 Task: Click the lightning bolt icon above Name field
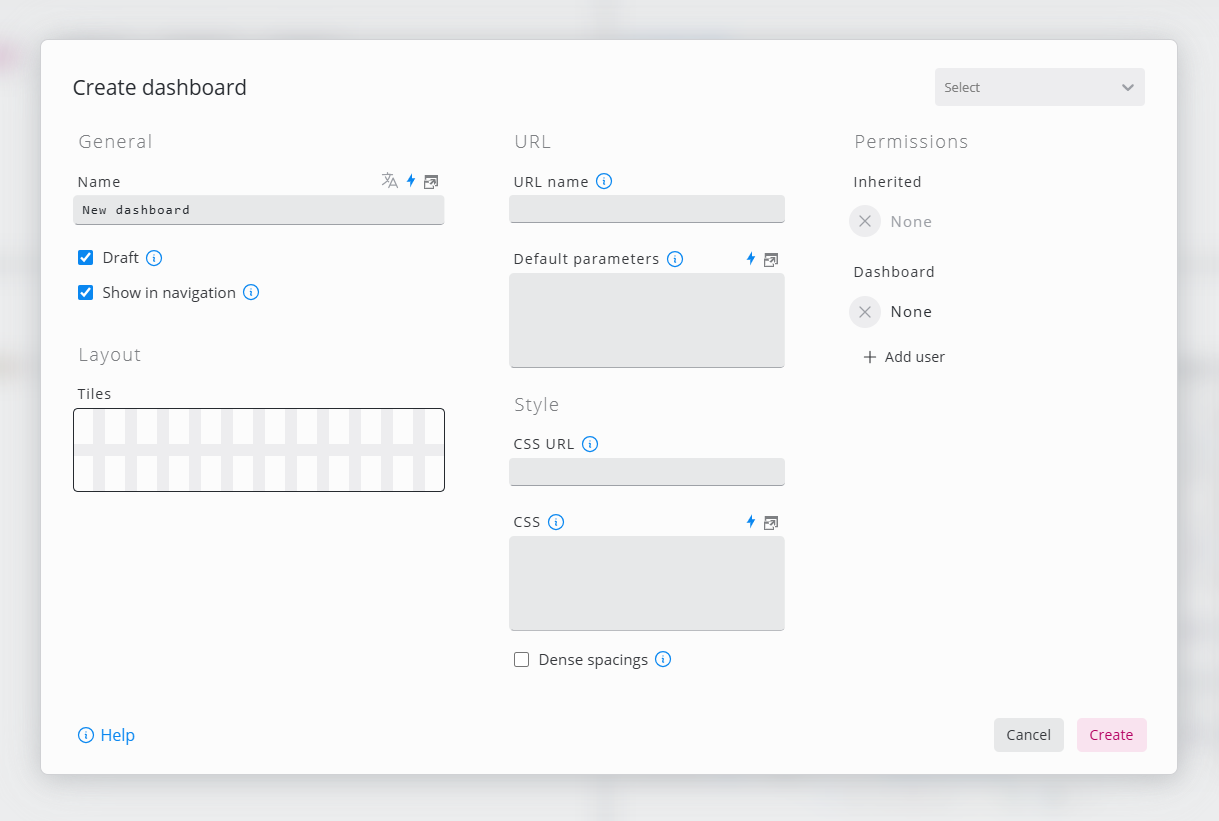tap(411, 181)
